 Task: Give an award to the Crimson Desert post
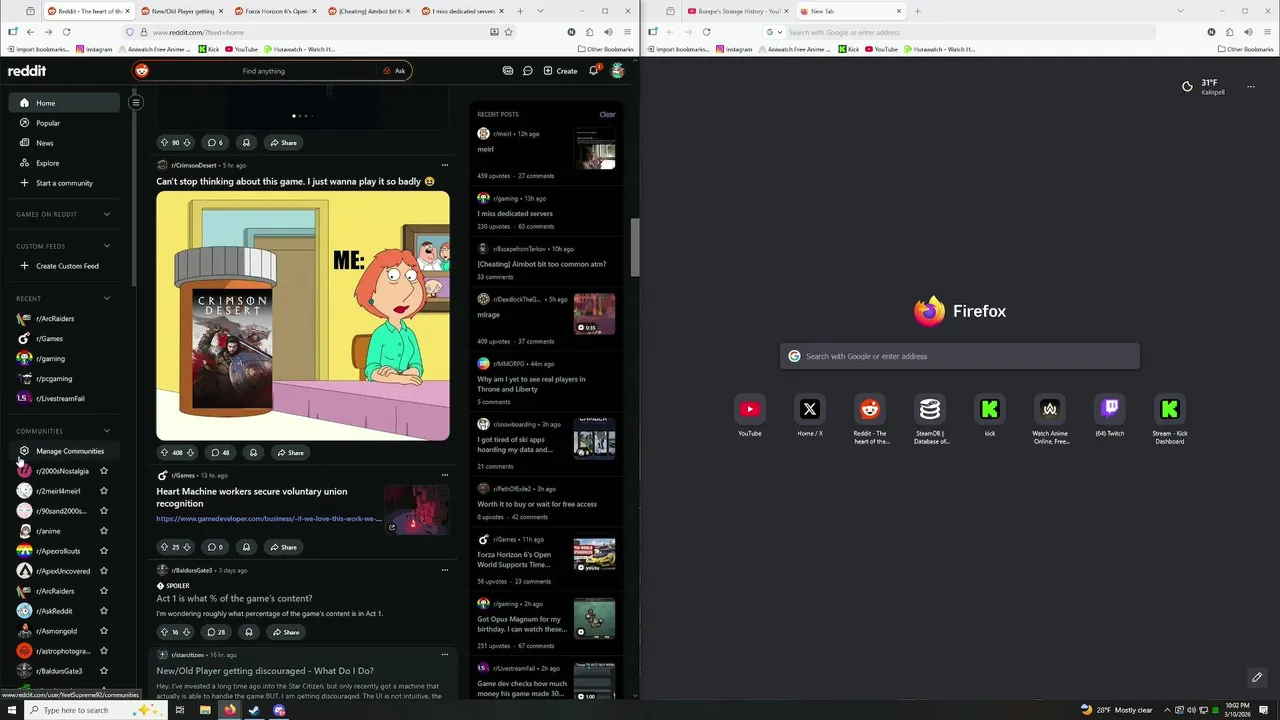click(253, 453)
